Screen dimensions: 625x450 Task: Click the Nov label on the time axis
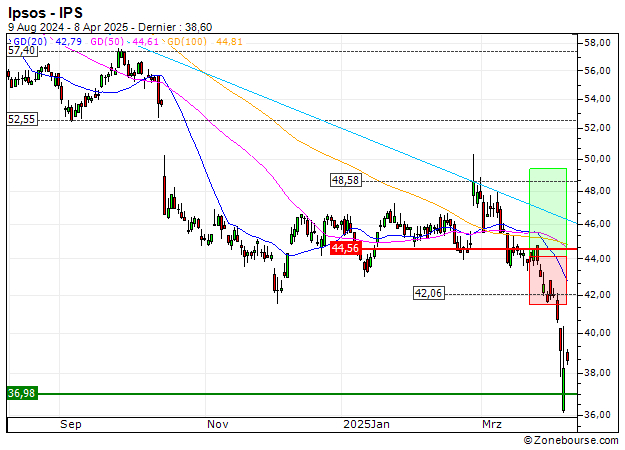pos(218,424)
